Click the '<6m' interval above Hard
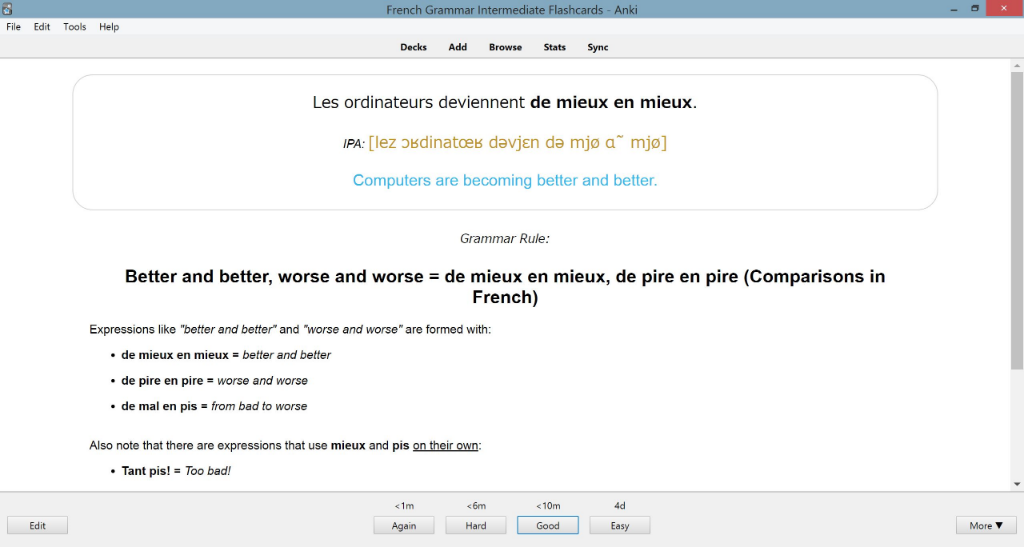 475,506
